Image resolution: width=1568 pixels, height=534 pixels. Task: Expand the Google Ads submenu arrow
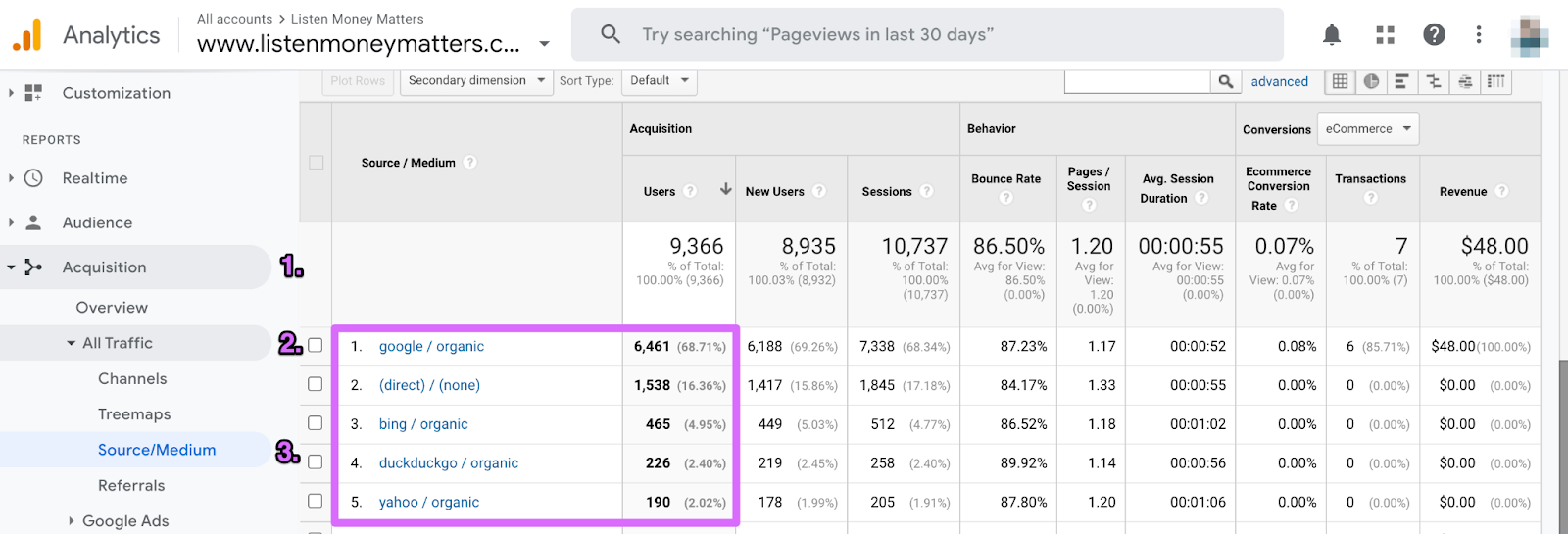[x=72, y=521]
